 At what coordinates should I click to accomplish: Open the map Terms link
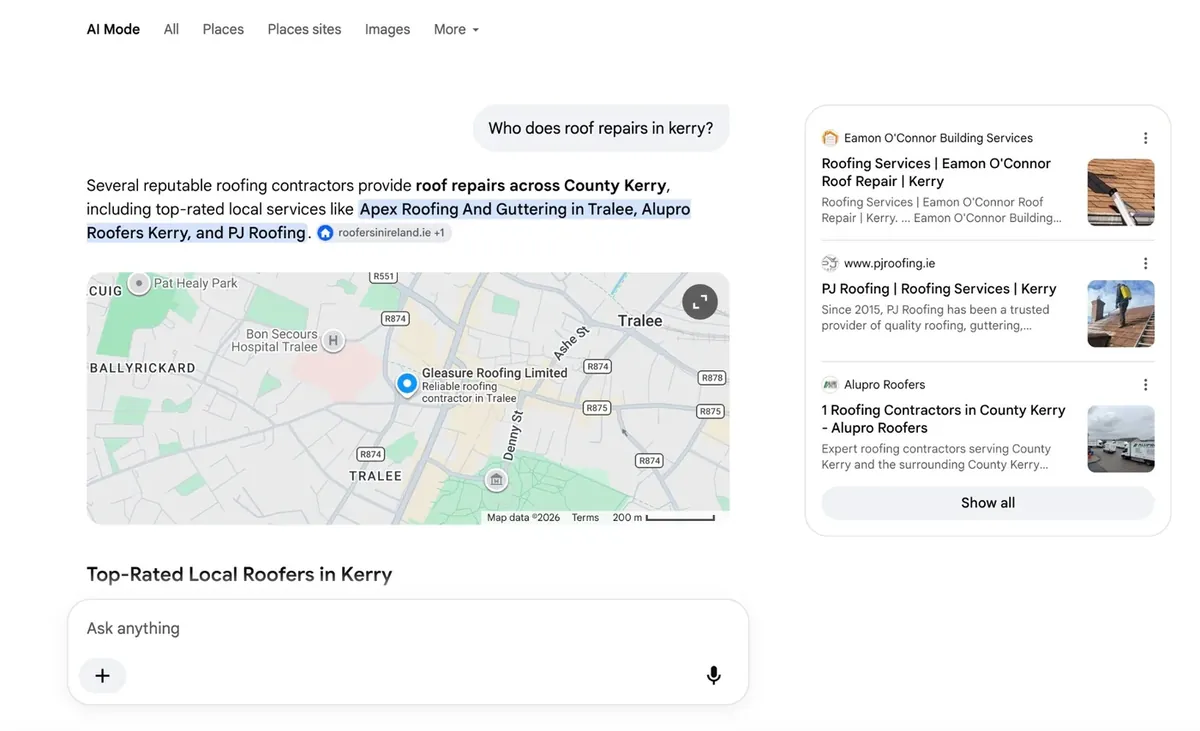pyautogui.click(x=585, y=518)
